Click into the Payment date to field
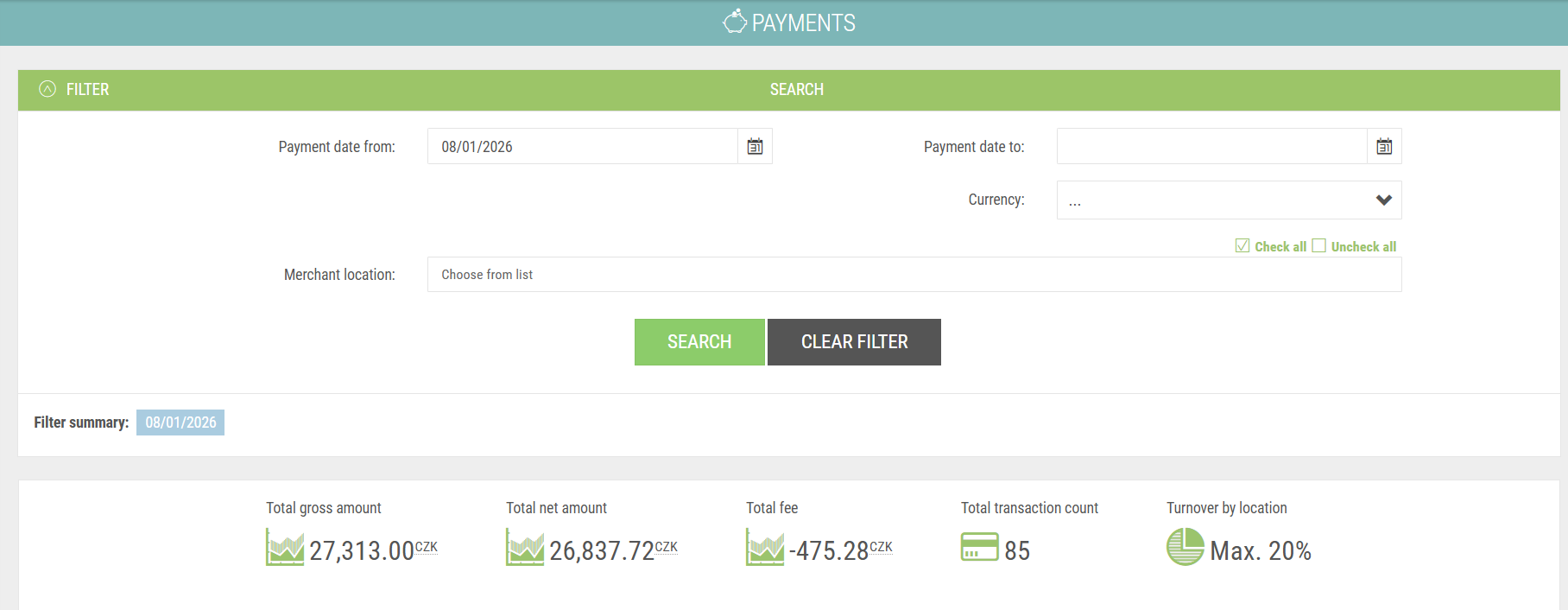This screenshot has height=610, width=1568. click(1211, 147)
